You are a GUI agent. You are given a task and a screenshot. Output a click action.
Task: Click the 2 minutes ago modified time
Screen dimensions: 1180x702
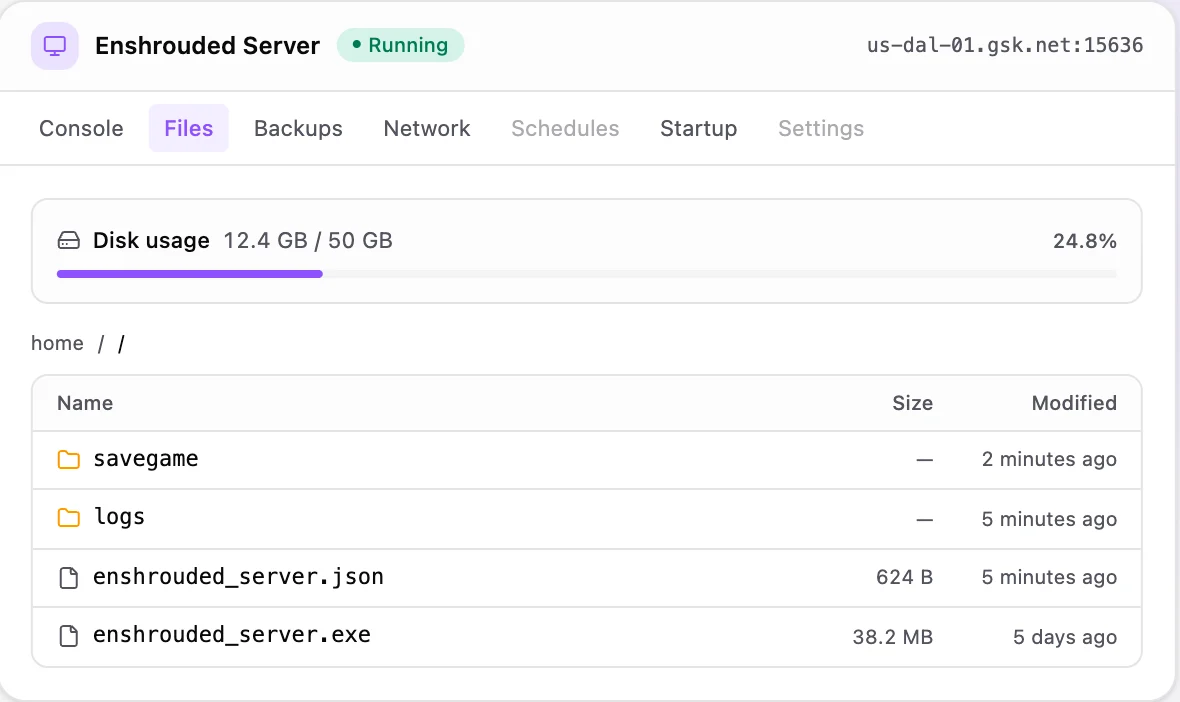[1049, 459]
